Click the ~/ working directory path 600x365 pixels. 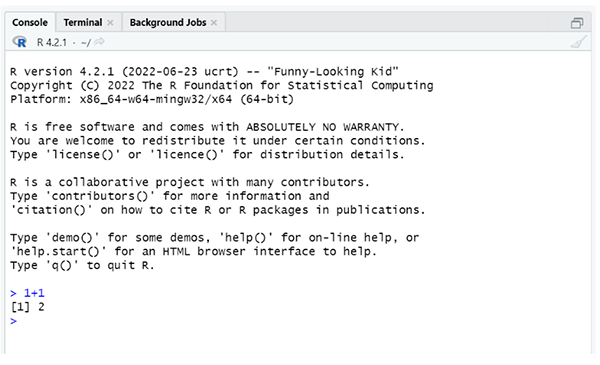(86, 42)
